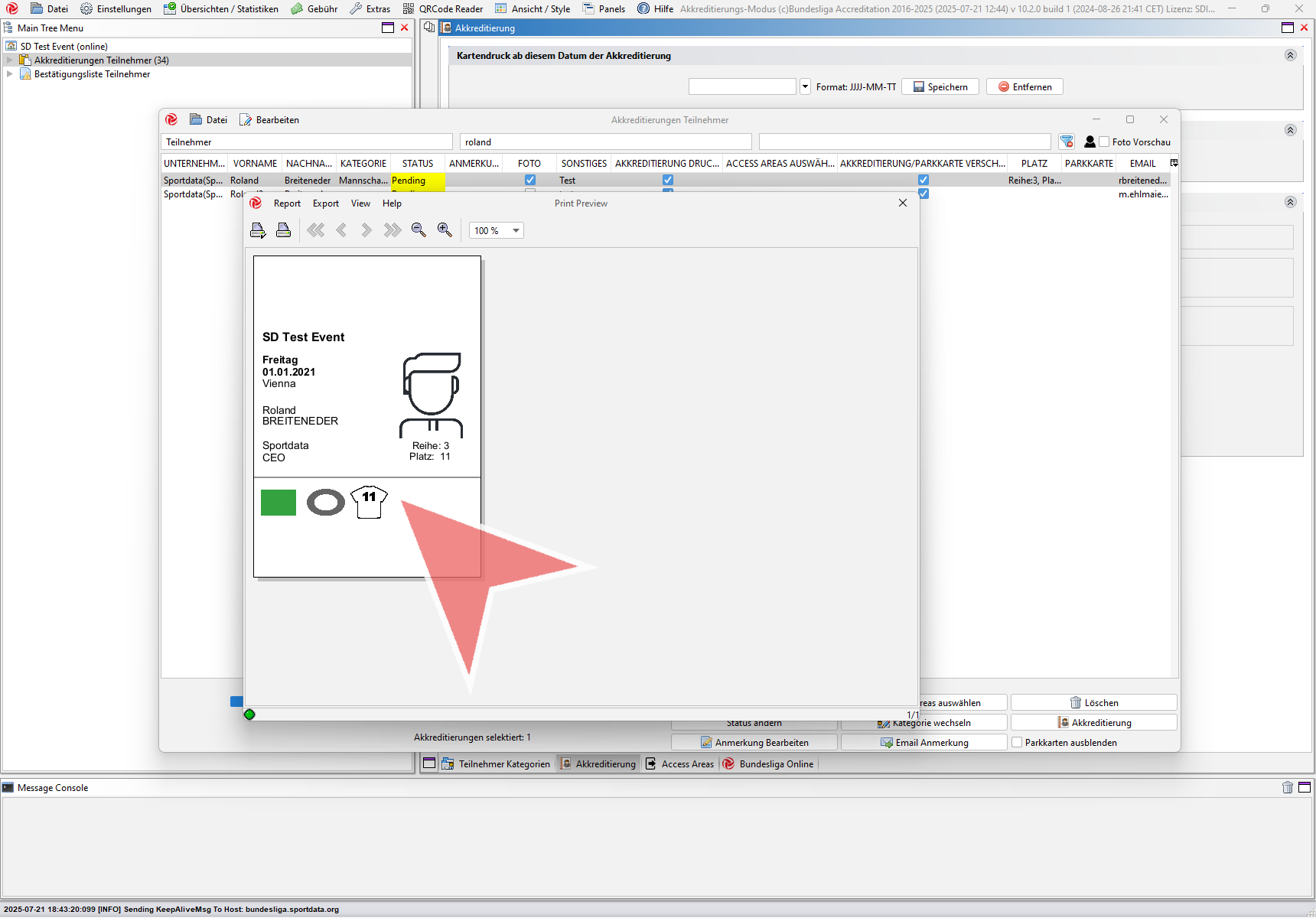Clear the Message Console with the trash icon
Screen dimensions: 1316x918
coord(1288,787)
